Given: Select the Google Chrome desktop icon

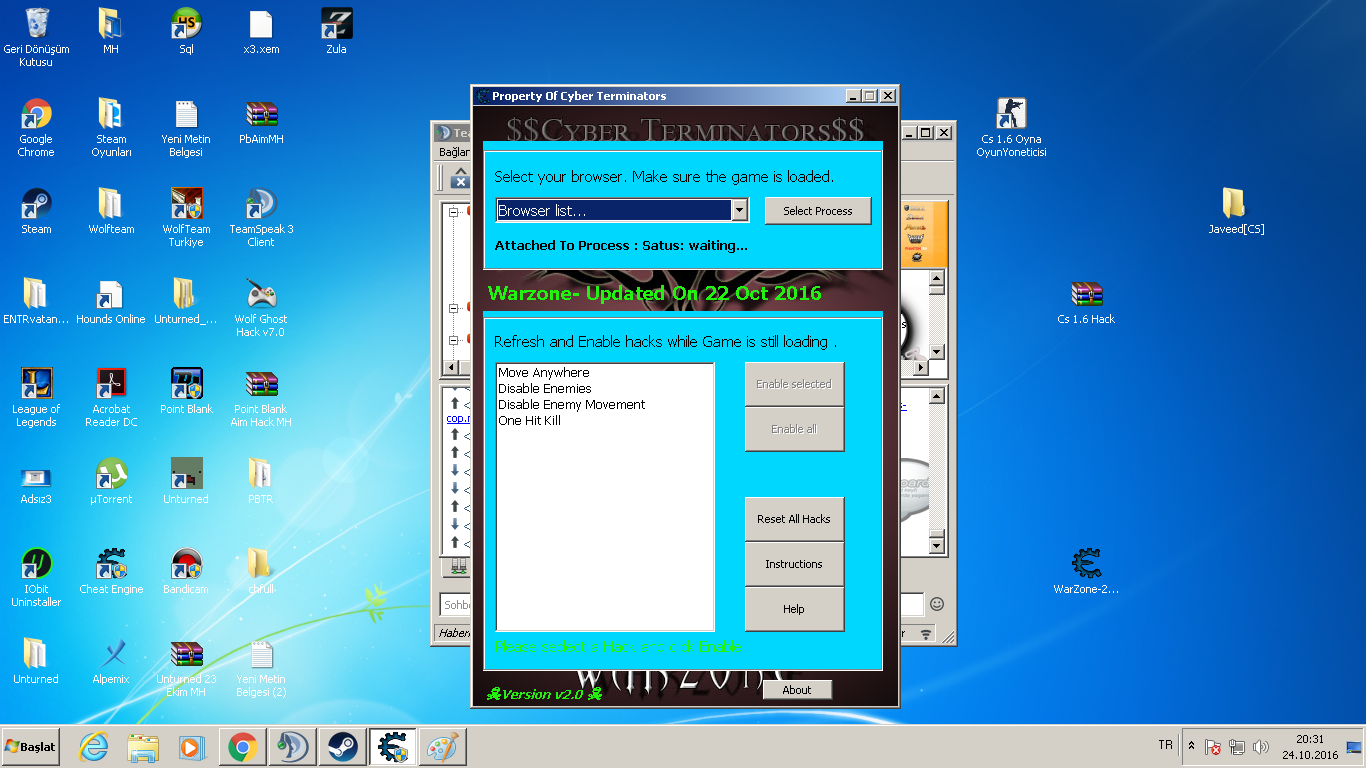Looking at the screenshot, I should coord(36,128).
